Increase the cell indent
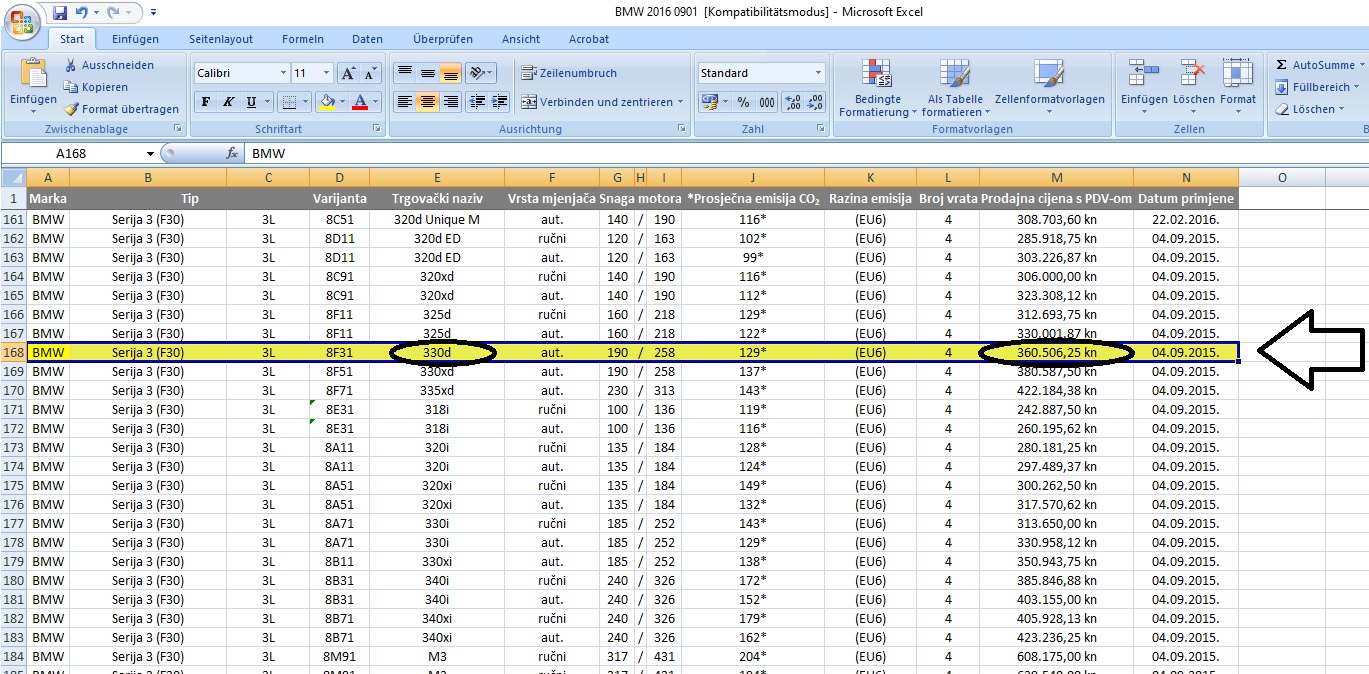The height and width of the screenshot is (674, 1369). 500,102
